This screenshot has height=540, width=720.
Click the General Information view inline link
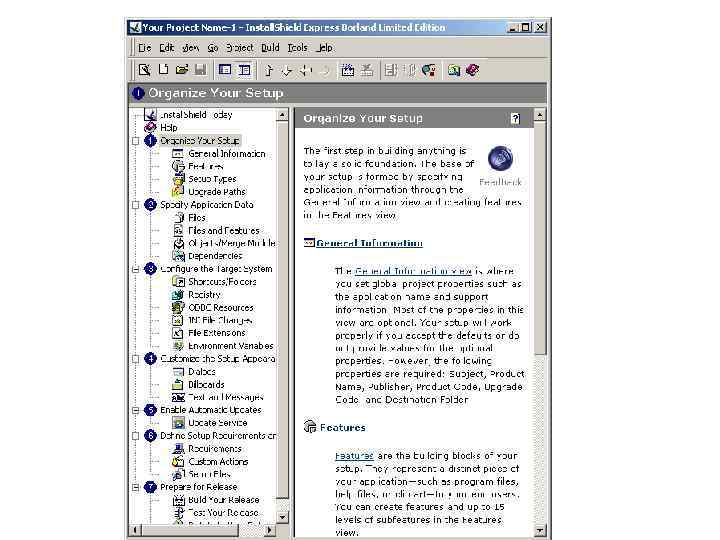tap(413, 271)
